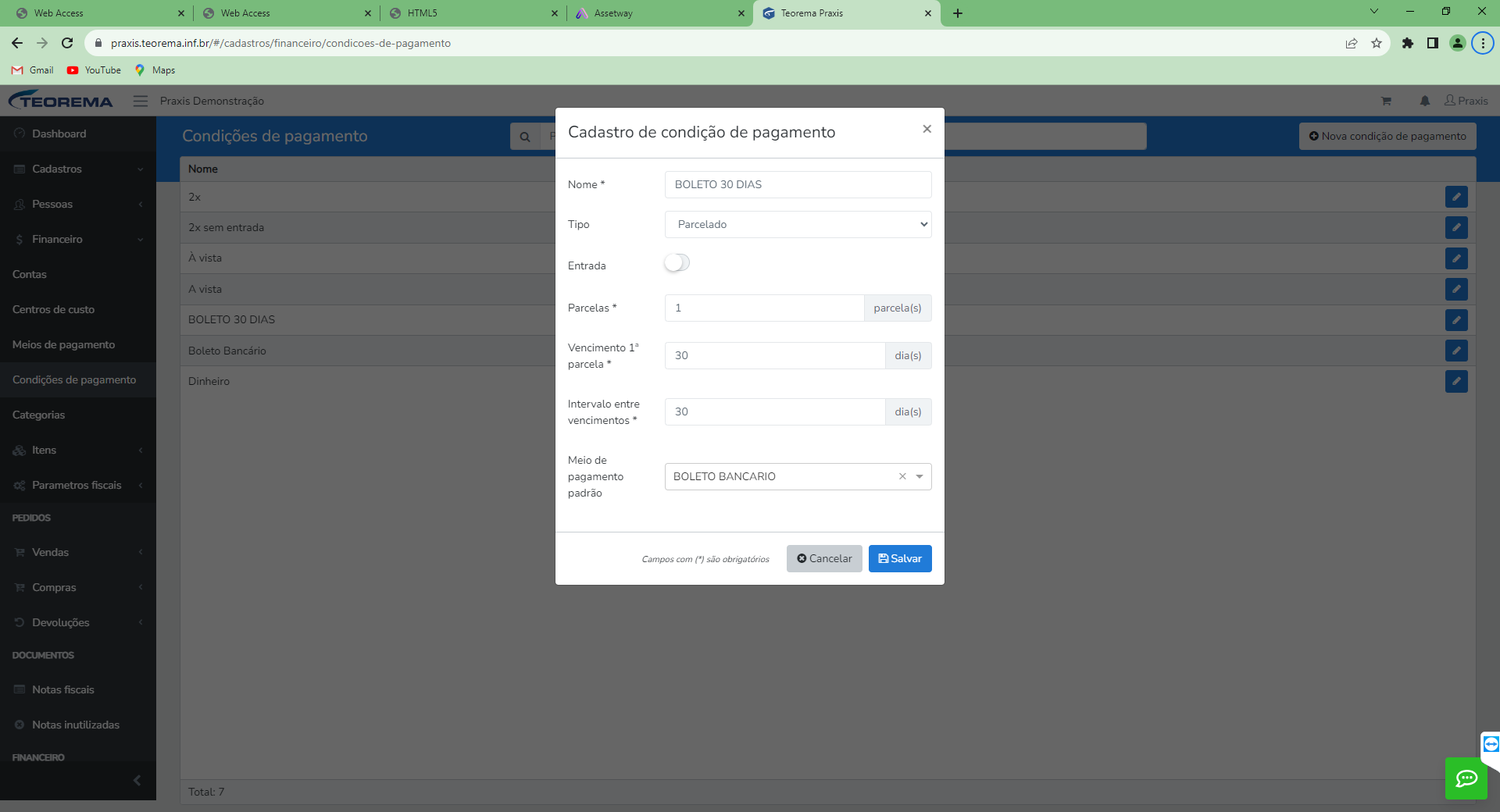
Task: Click the search magnifier icon
Action: click(x=525, y=137)
